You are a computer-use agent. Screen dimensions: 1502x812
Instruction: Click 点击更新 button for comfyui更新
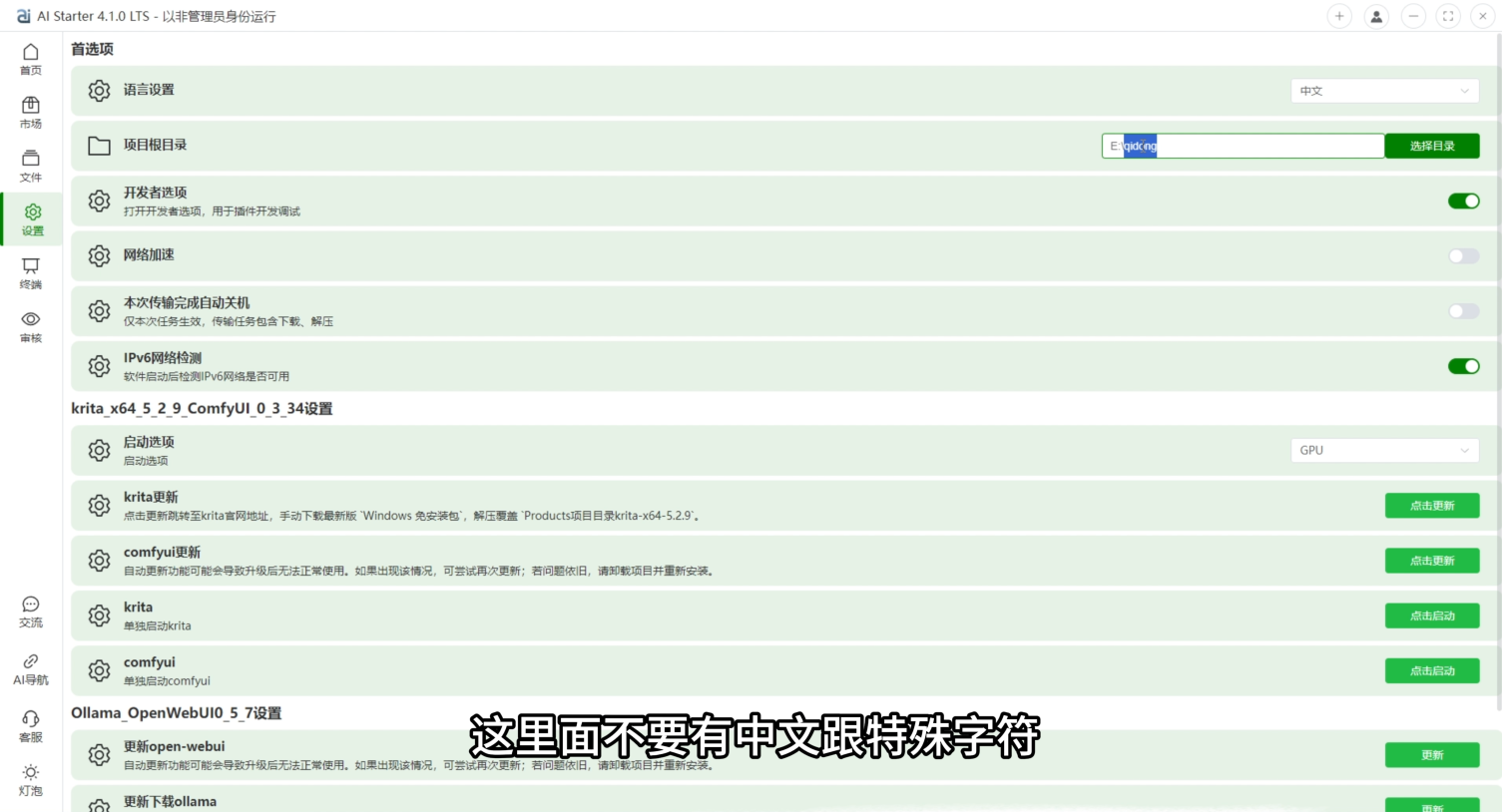[1432, 561]
